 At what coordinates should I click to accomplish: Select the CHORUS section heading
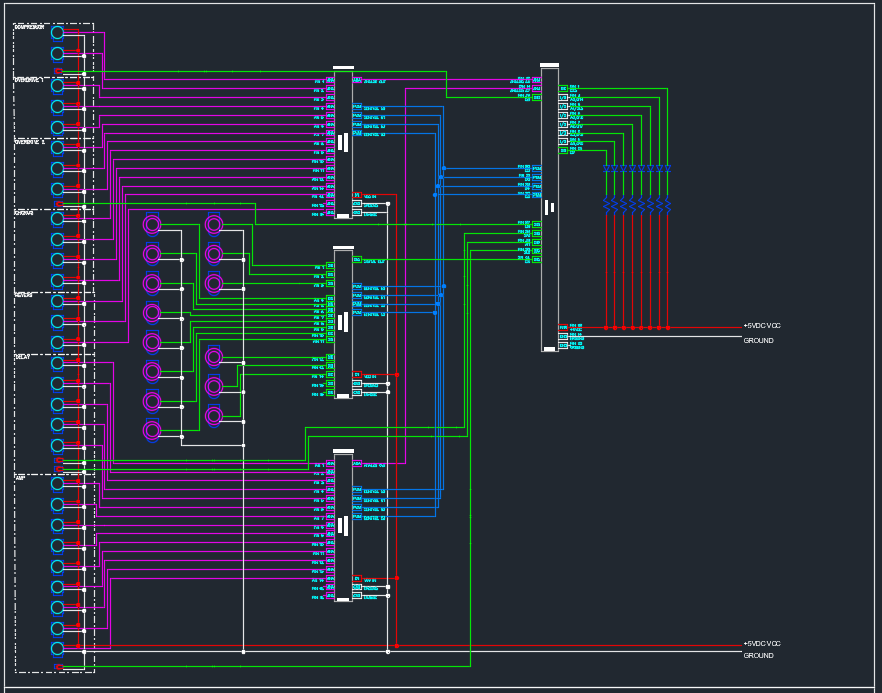pos(24,212)
